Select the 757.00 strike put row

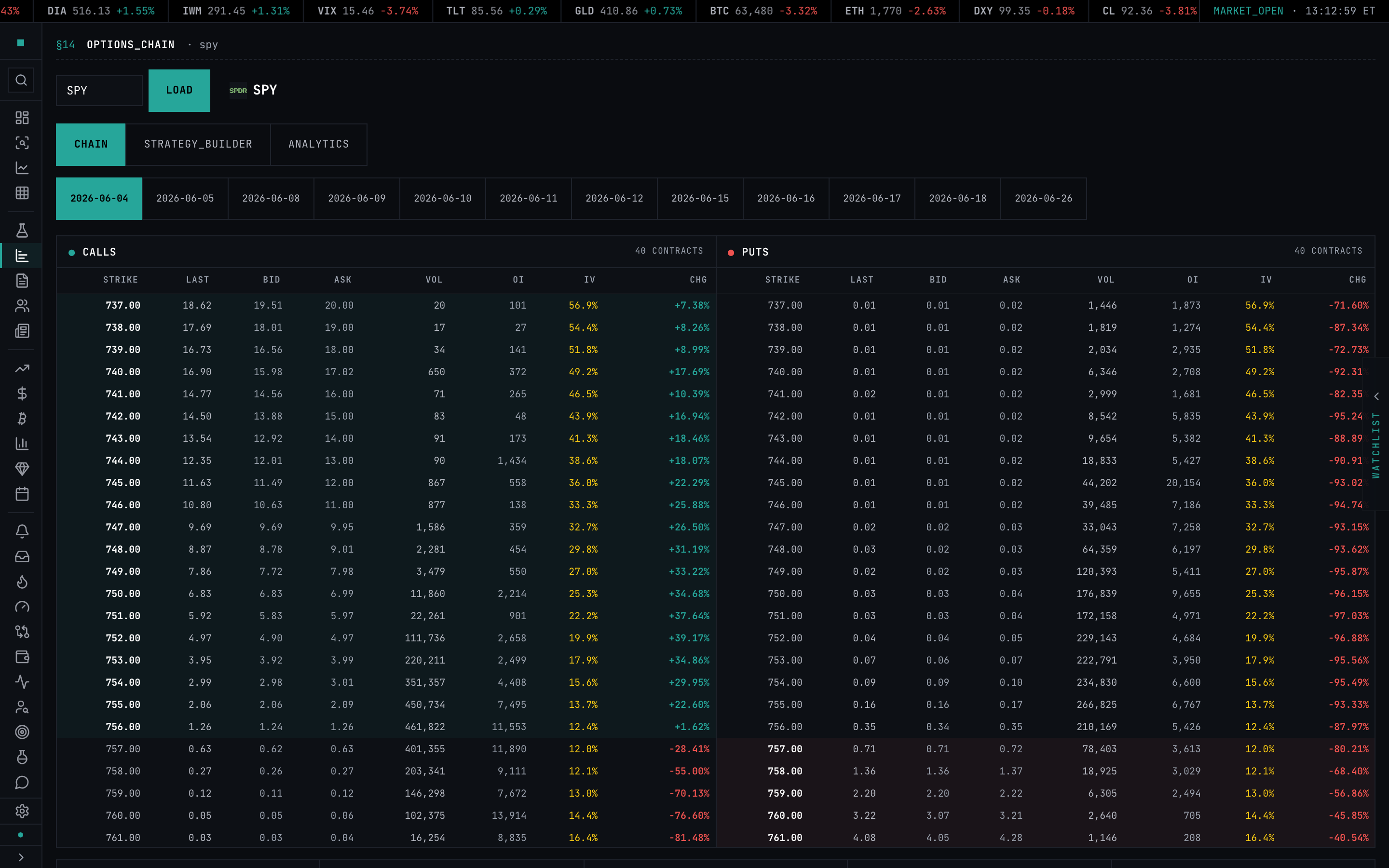point(1046,749)
